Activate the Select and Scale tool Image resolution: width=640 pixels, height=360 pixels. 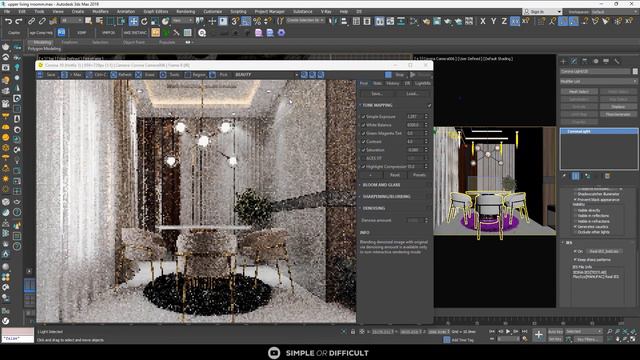(155, 21)
